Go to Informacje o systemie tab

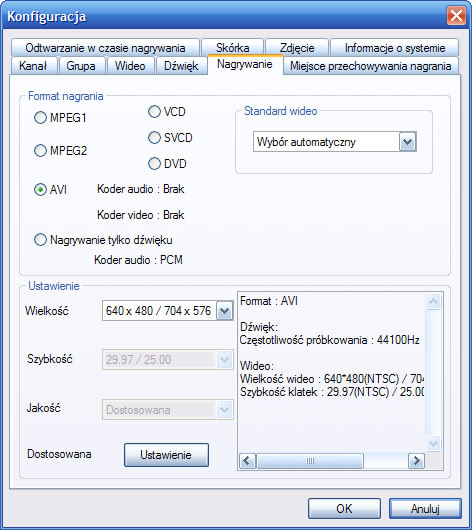[395, 48]
